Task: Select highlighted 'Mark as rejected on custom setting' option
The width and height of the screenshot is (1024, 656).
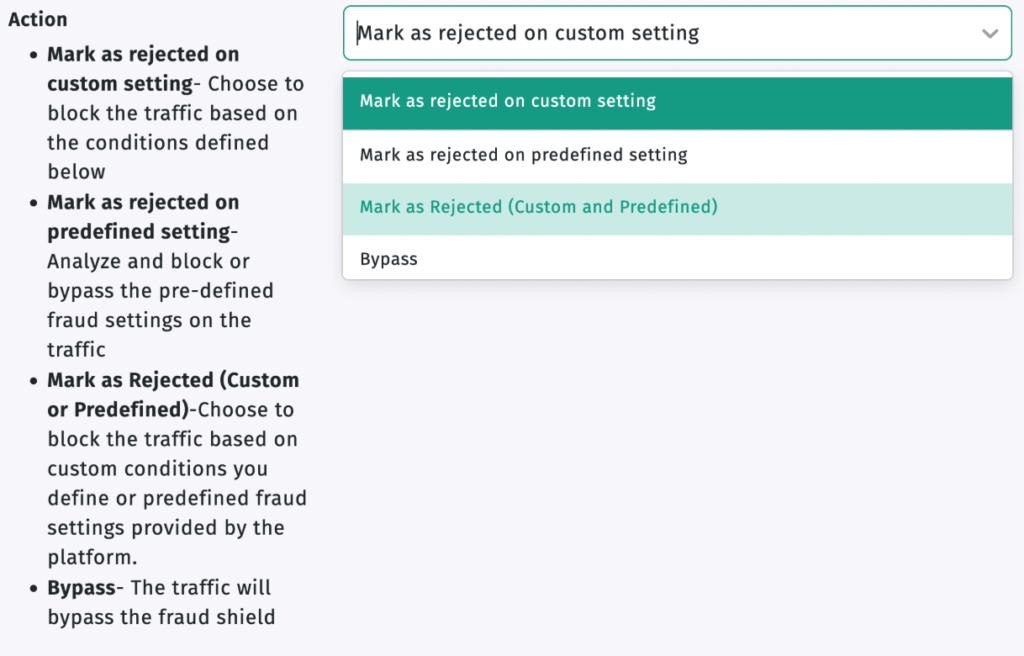Action: (507, 101)
